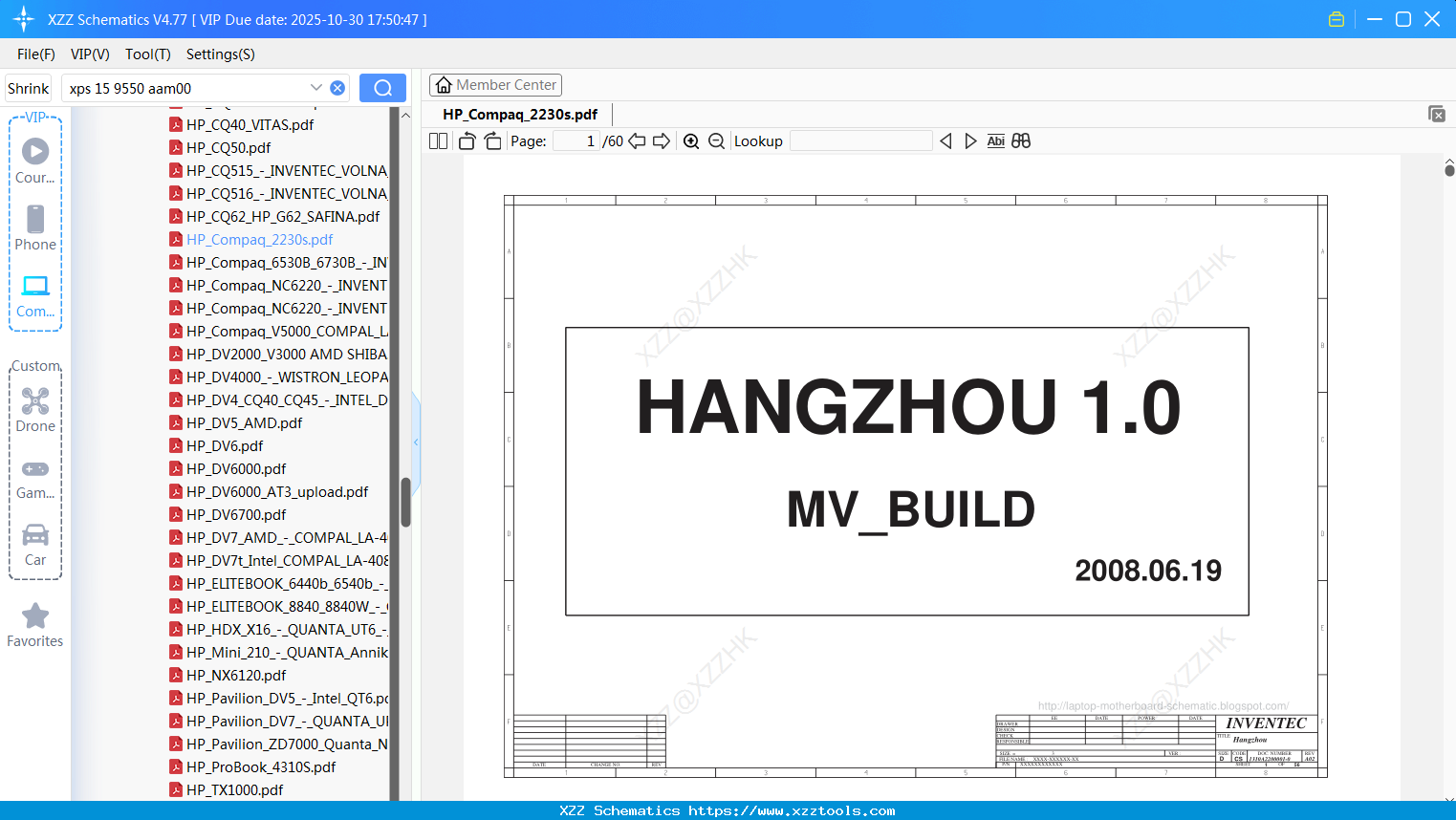The height and width of the screenshot is (820, 1456).
Task: Open HP_CQ50.pdf
Action: 220,147
